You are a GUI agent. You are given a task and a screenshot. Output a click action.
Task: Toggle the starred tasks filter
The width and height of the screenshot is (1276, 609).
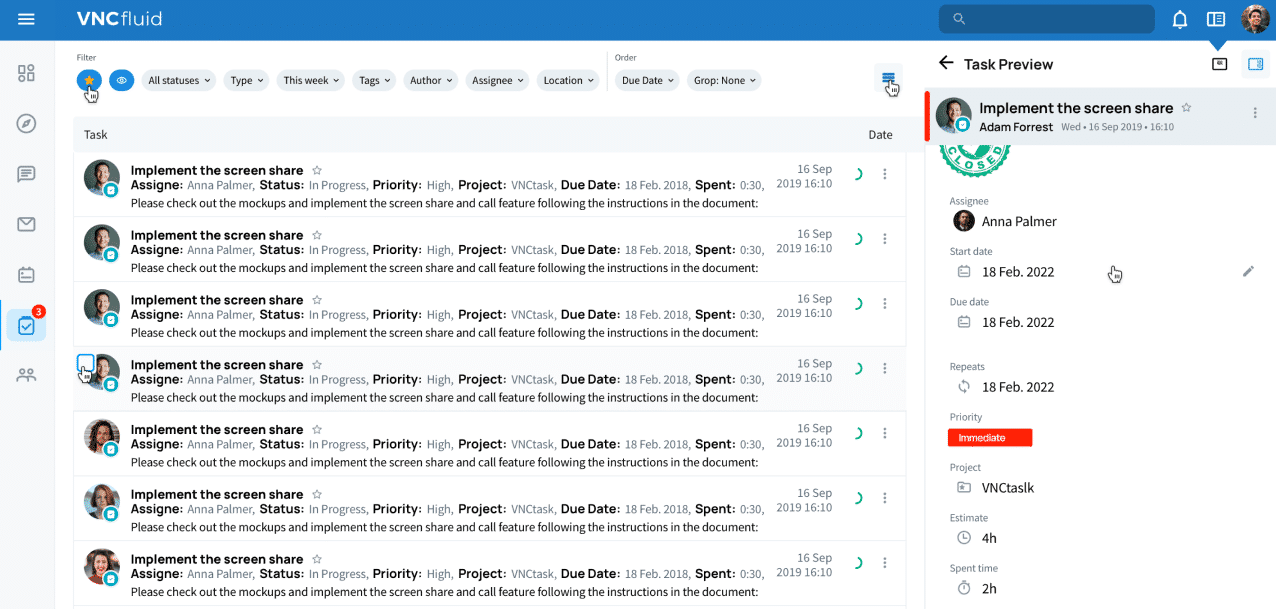89,80
